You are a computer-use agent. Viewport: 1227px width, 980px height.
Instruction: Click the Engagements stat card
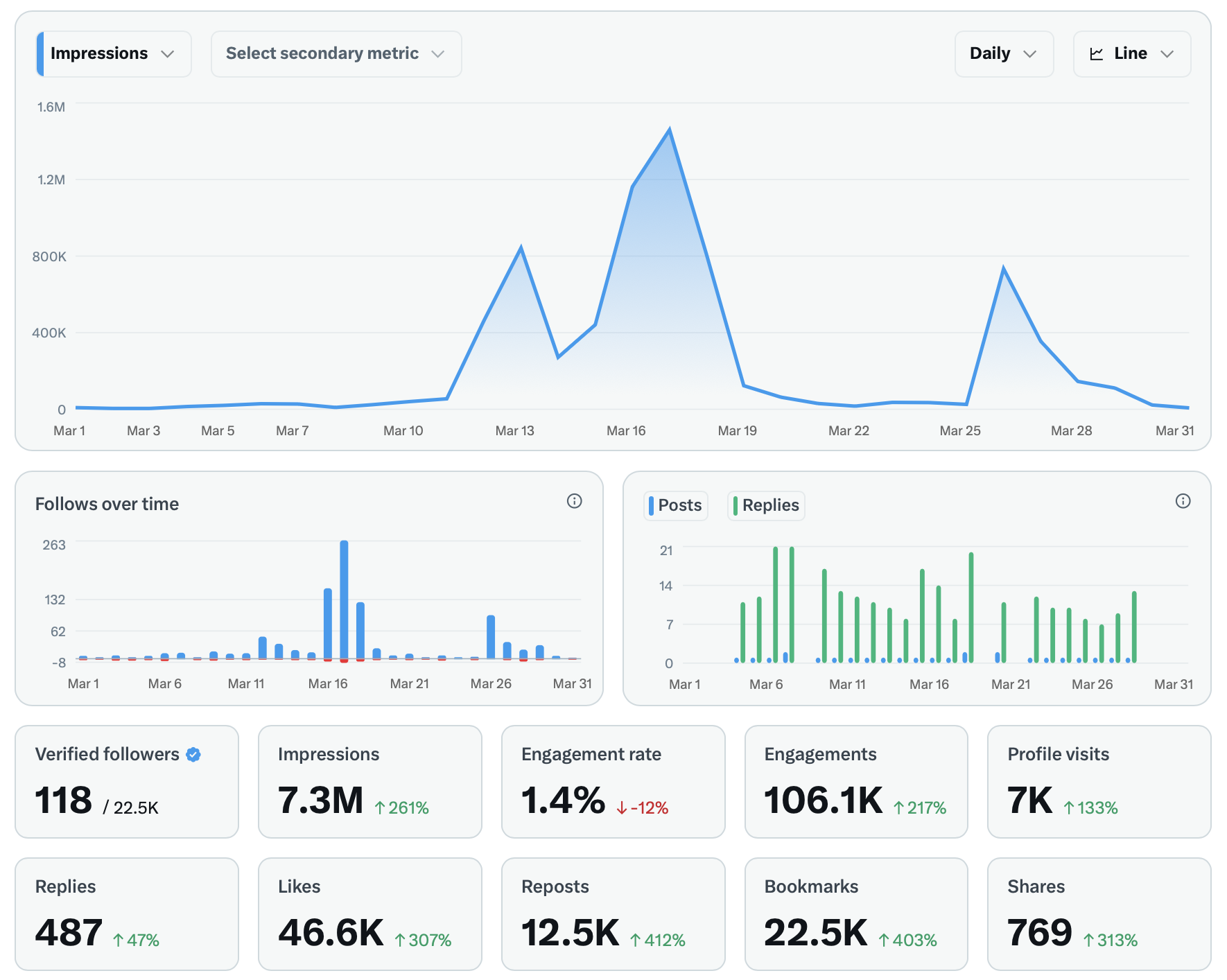click(856, 781)
